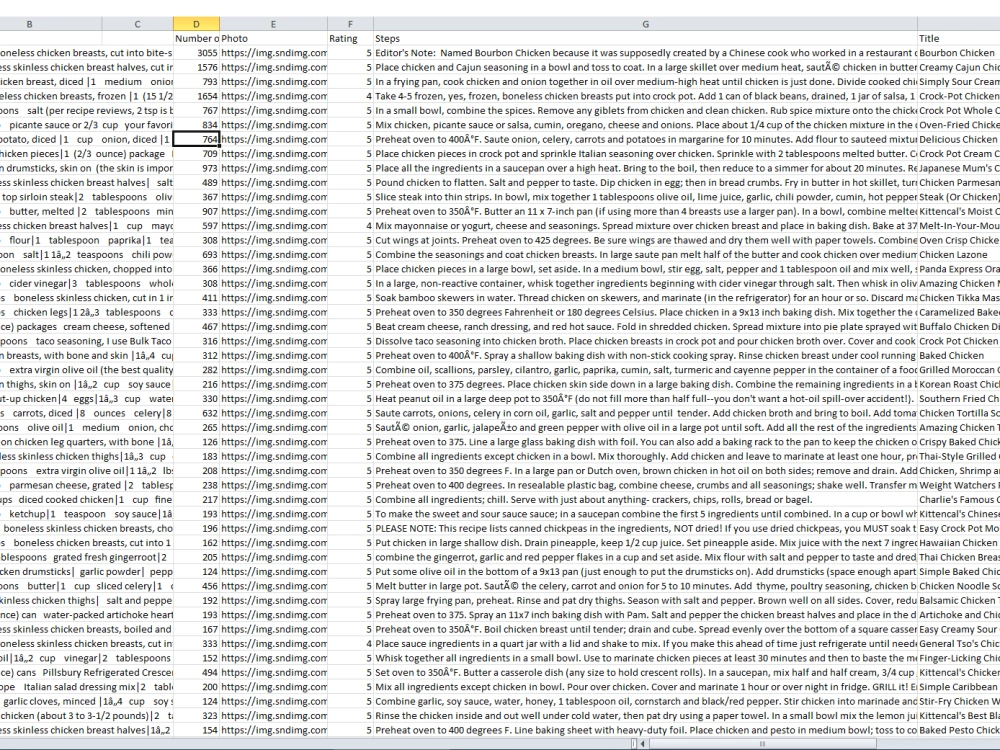This screenshot has width=1000, height=750.
Task: Select steps cell starting 'Soak bamboo skewers in water'
Action: tap(645, 298)
